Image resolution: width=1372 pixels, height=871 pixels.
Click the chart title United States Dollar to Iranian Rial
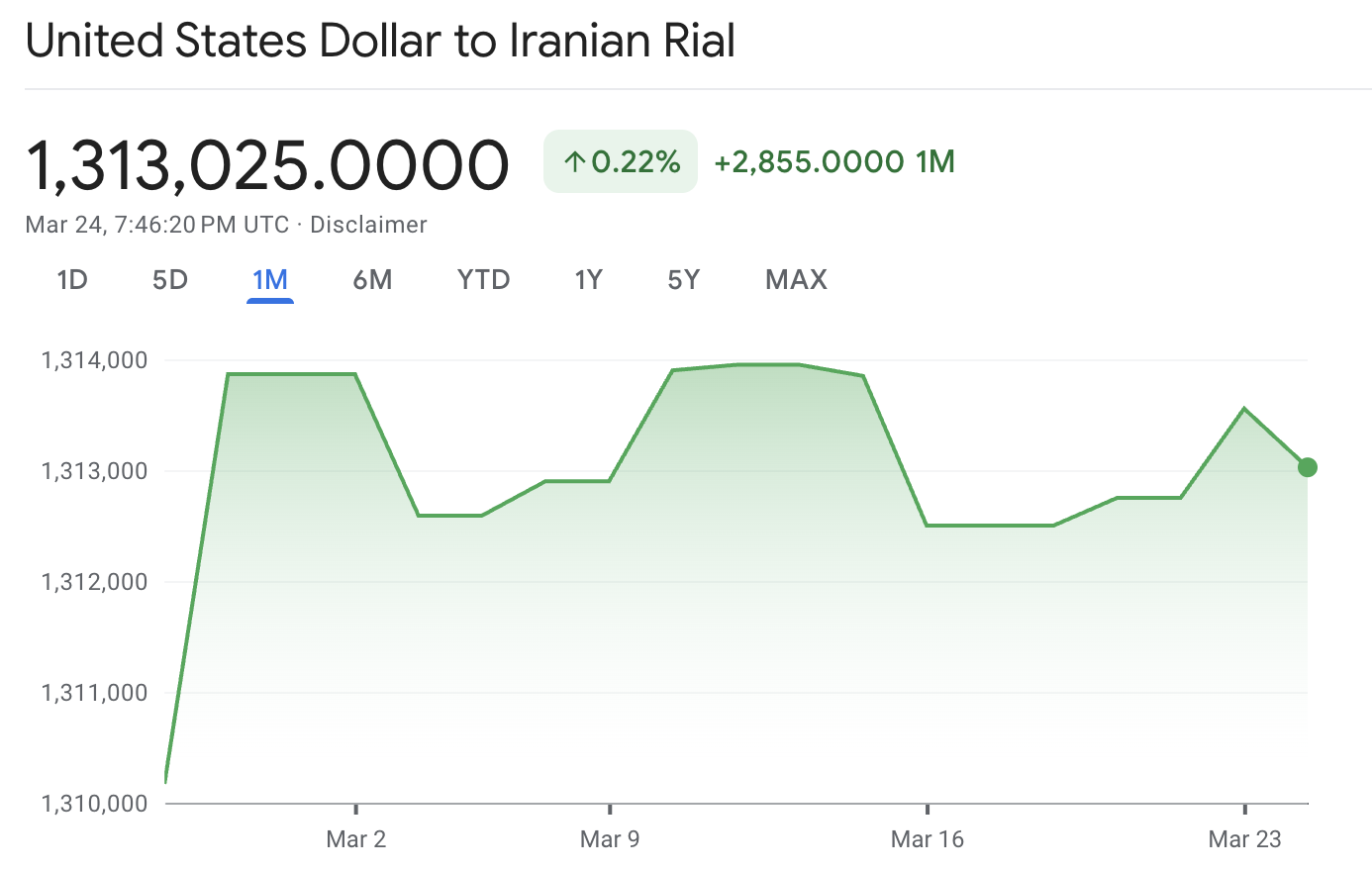tap(381, 41)
